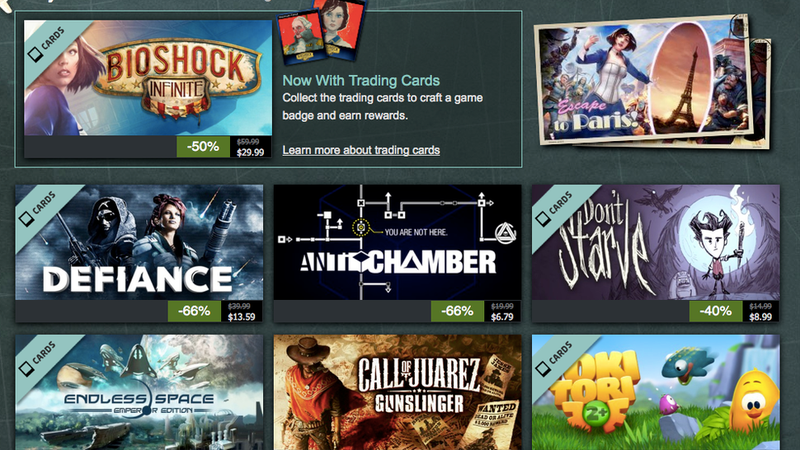Follow the Learn more about trading cards link
This screenshot has height=450, width=800.
[x=361, y=150]
